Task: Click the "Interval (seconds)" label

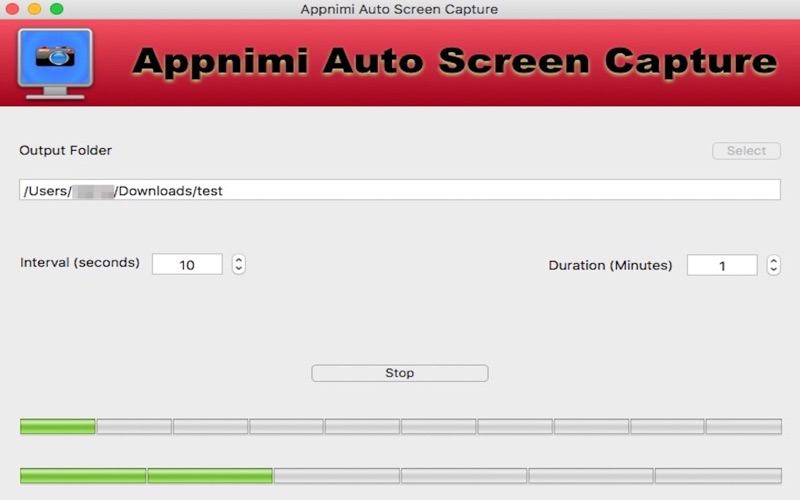Action: pyautogui.click(x=80, y=262)
